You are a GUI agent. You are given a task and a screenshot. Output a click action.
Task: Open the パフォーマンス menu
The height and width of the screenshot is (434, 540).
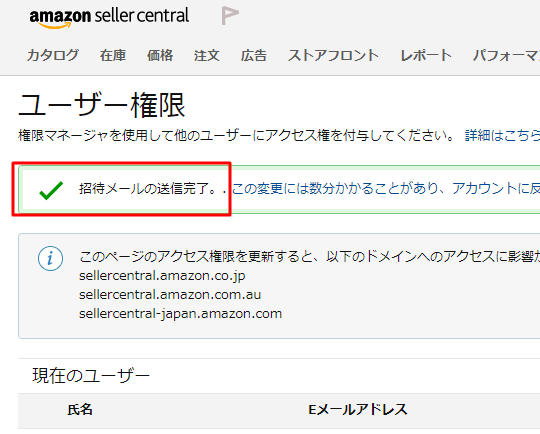(x=506, y=55)
